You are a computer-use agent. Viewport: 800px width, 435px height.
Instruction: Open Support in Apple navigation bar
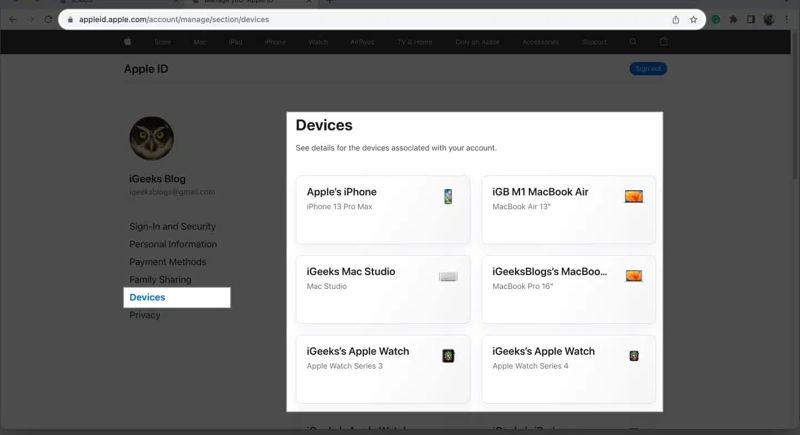(594, 42)
